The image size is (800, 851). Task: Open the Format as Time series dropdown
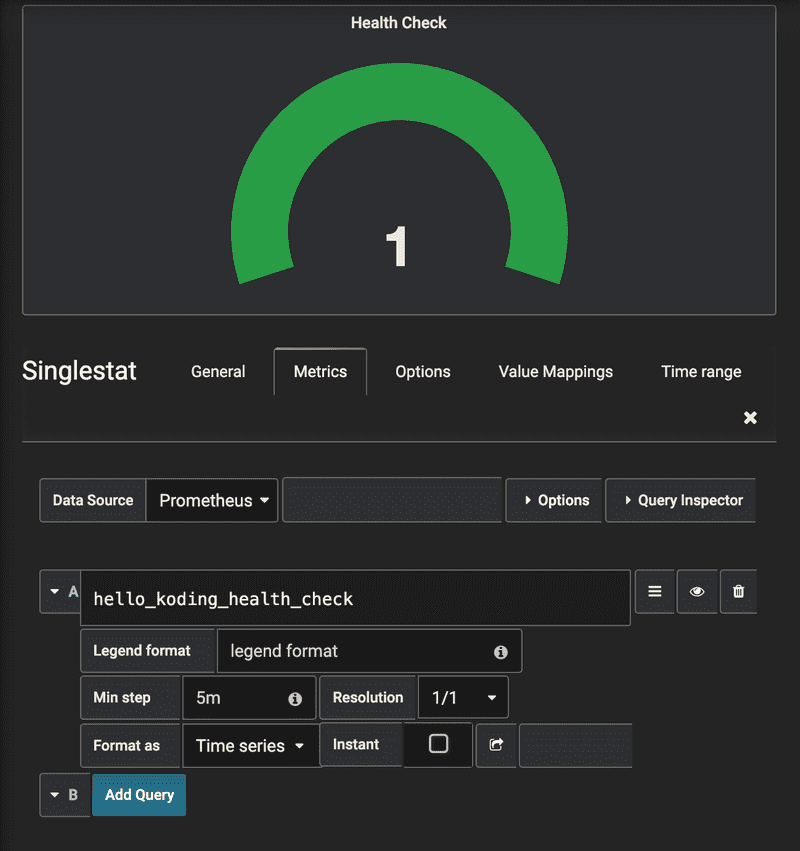pyautogui.click(x=250, y=746)
